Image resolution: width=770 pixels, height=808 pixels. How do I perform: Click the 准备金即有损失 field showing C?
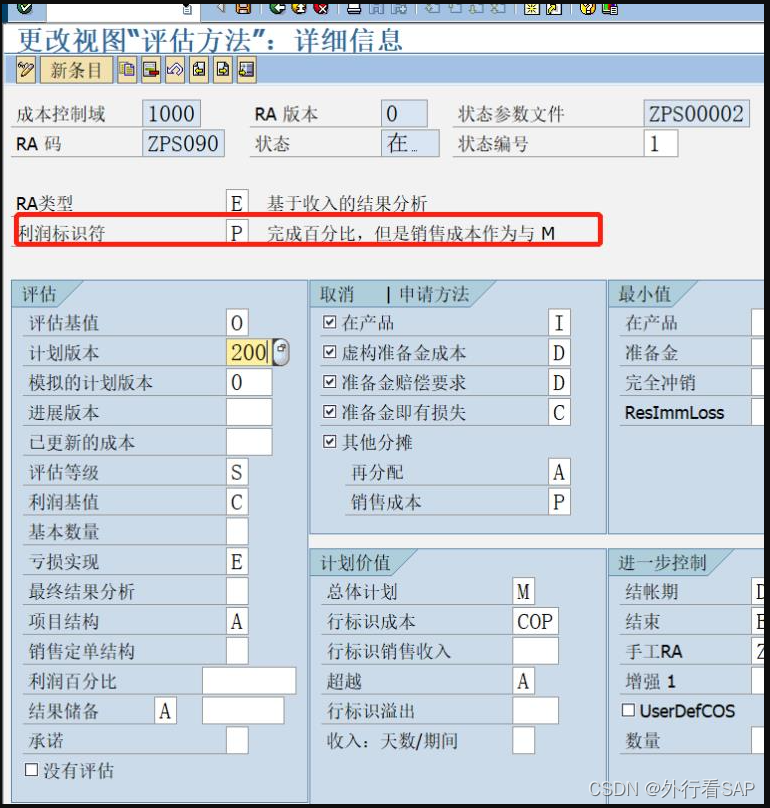point(559,412)
